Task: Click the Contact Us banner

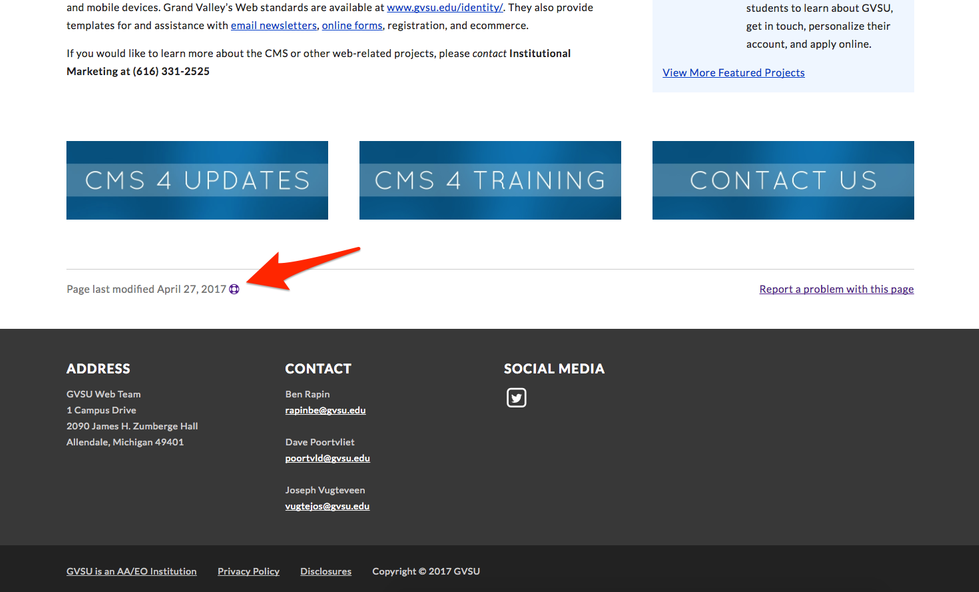Action: pyautogui.click(x=783, y=180)
